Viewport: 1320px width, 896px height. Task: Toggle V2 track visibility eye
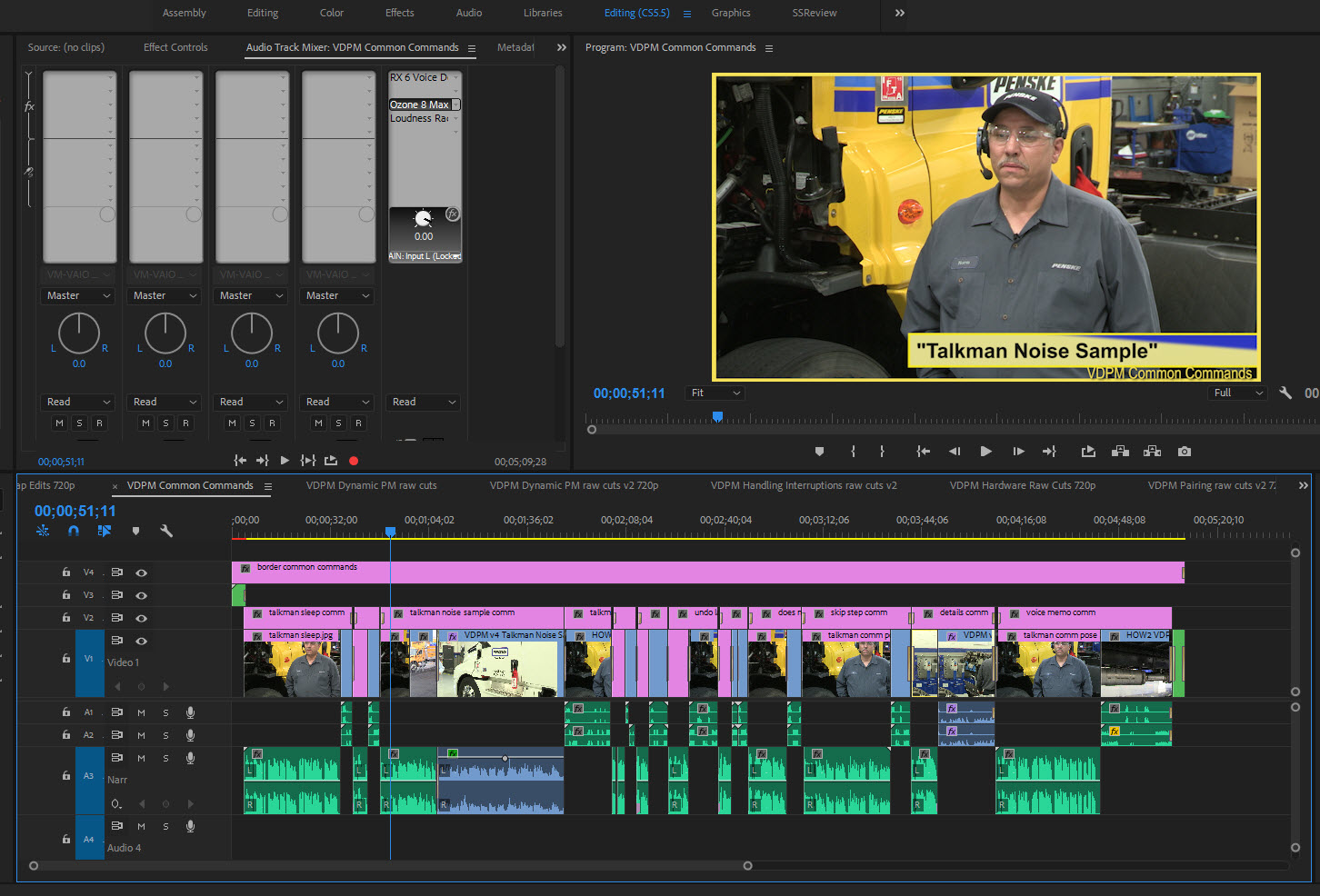tap(142, 618)
